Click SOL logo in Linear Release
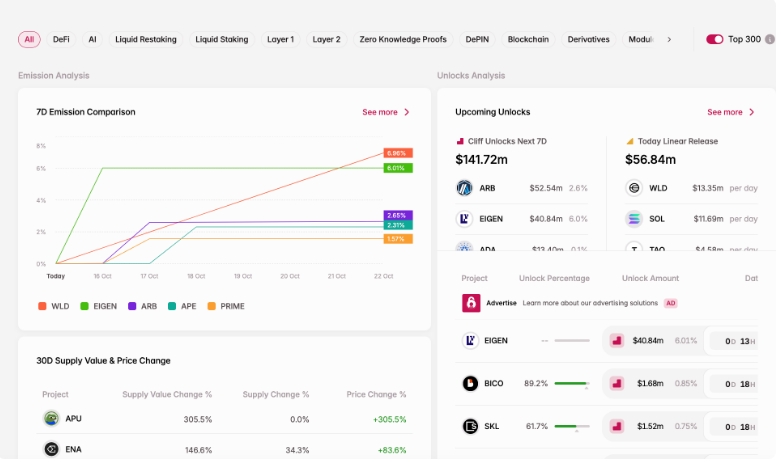The image size is (781, 462). [x=634, y=219]
